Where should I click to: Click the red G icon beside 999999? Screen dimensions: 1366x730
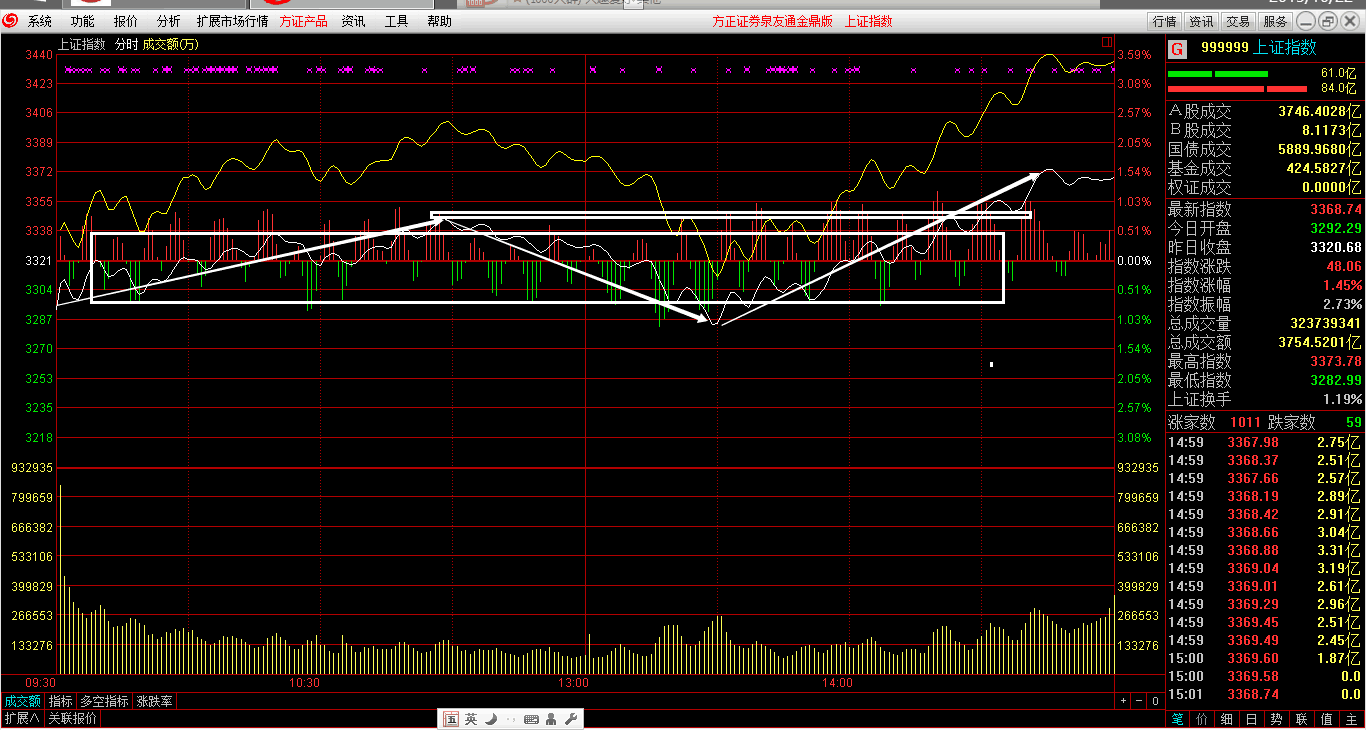click(x=1177, y=48)
